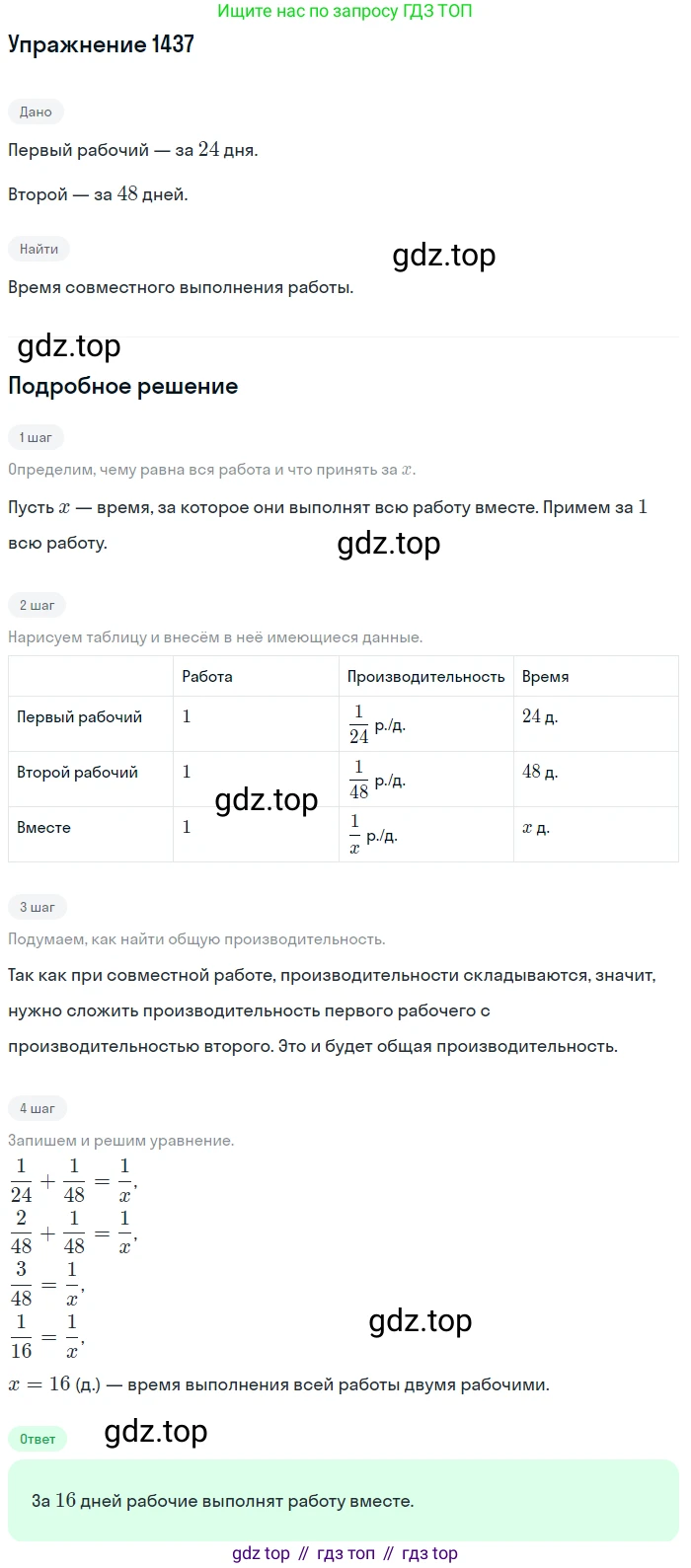This screenshot has height=1568, width=691.
Task: Select the '1 шаг' step label
Action: click(36, 437)
